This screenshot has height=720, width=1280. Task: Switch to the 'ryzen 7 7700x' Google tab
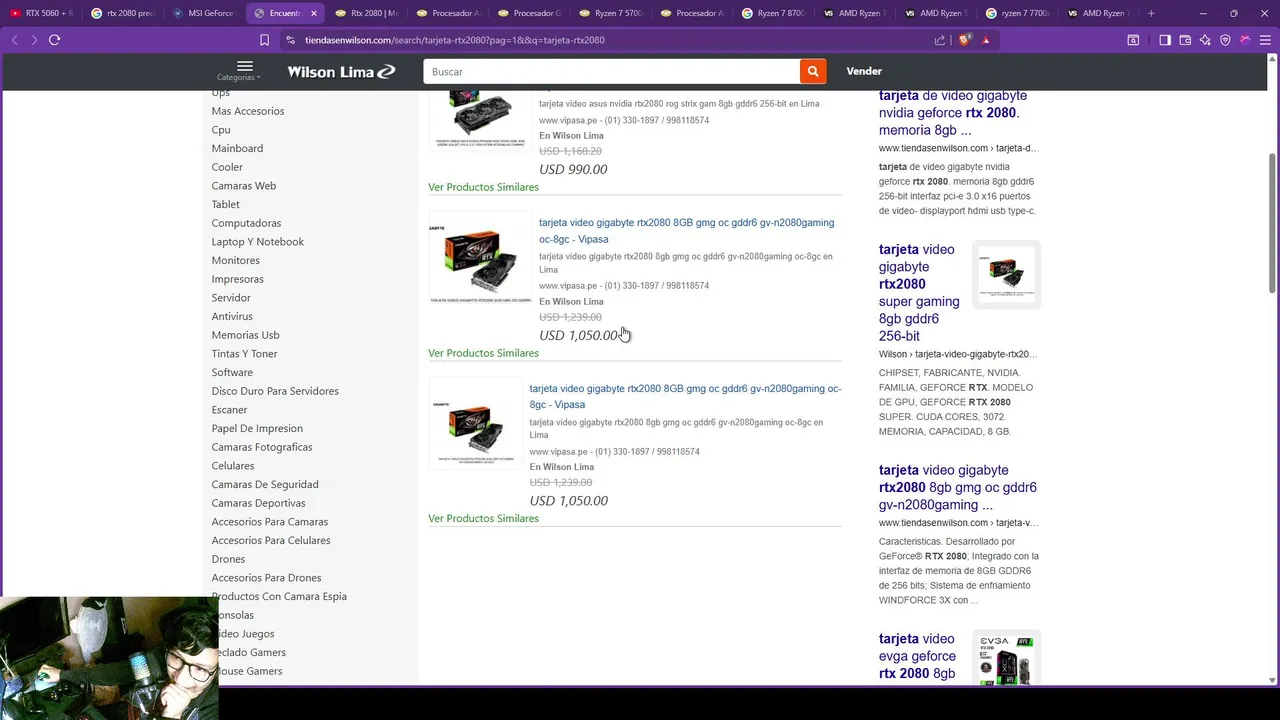pos(1018,13)
